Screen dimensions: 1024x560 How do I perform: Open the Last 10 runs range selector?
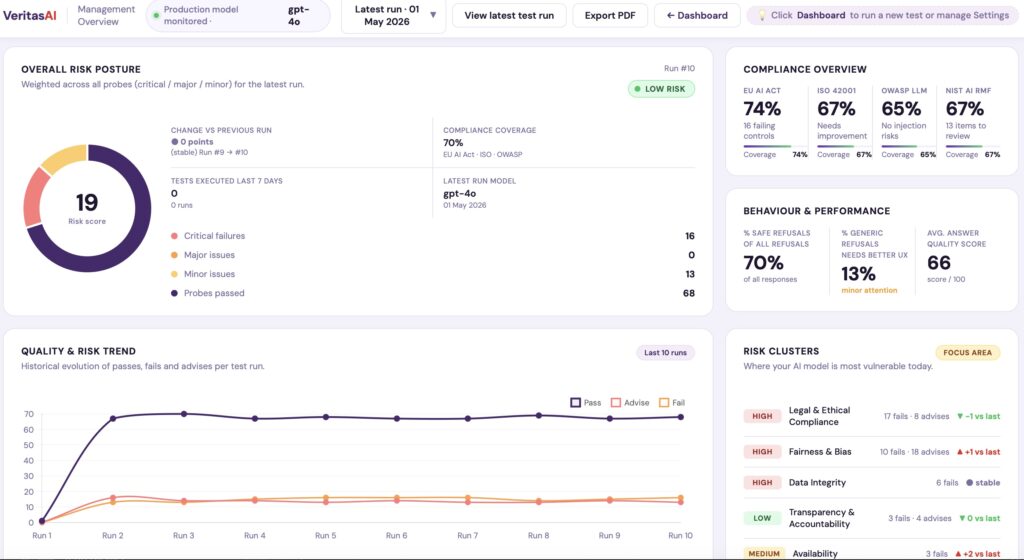click(665, 352)
